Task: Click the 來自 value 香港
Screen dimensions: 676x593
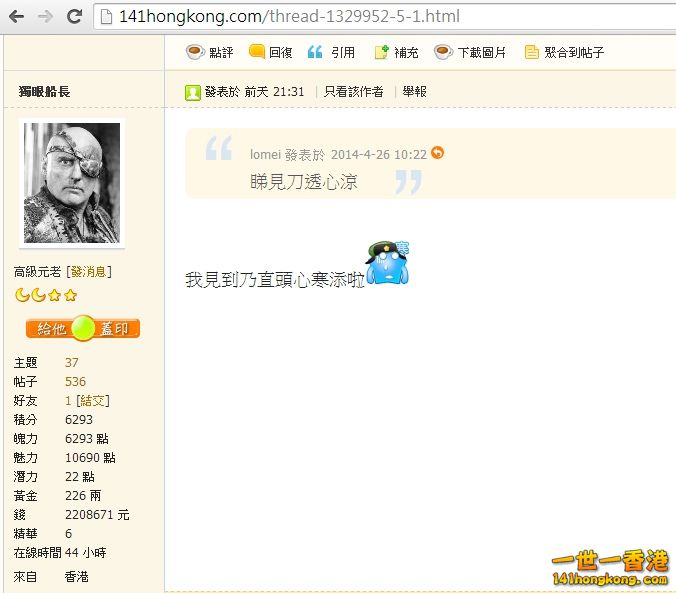Action: click(x=76, y=577)
